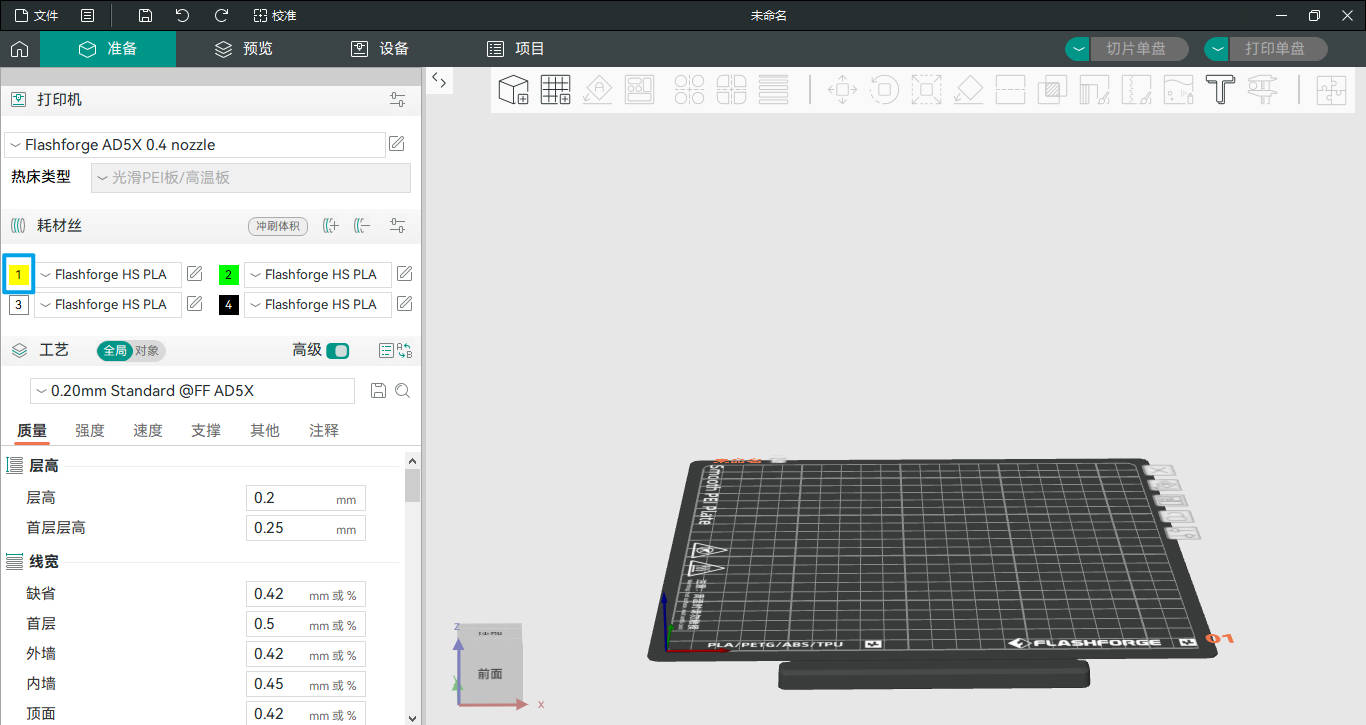Open dropdown arrow beside 打印单盘
The height and width of the screenshot is (725, 1366).
click(x=1216, y=49)
